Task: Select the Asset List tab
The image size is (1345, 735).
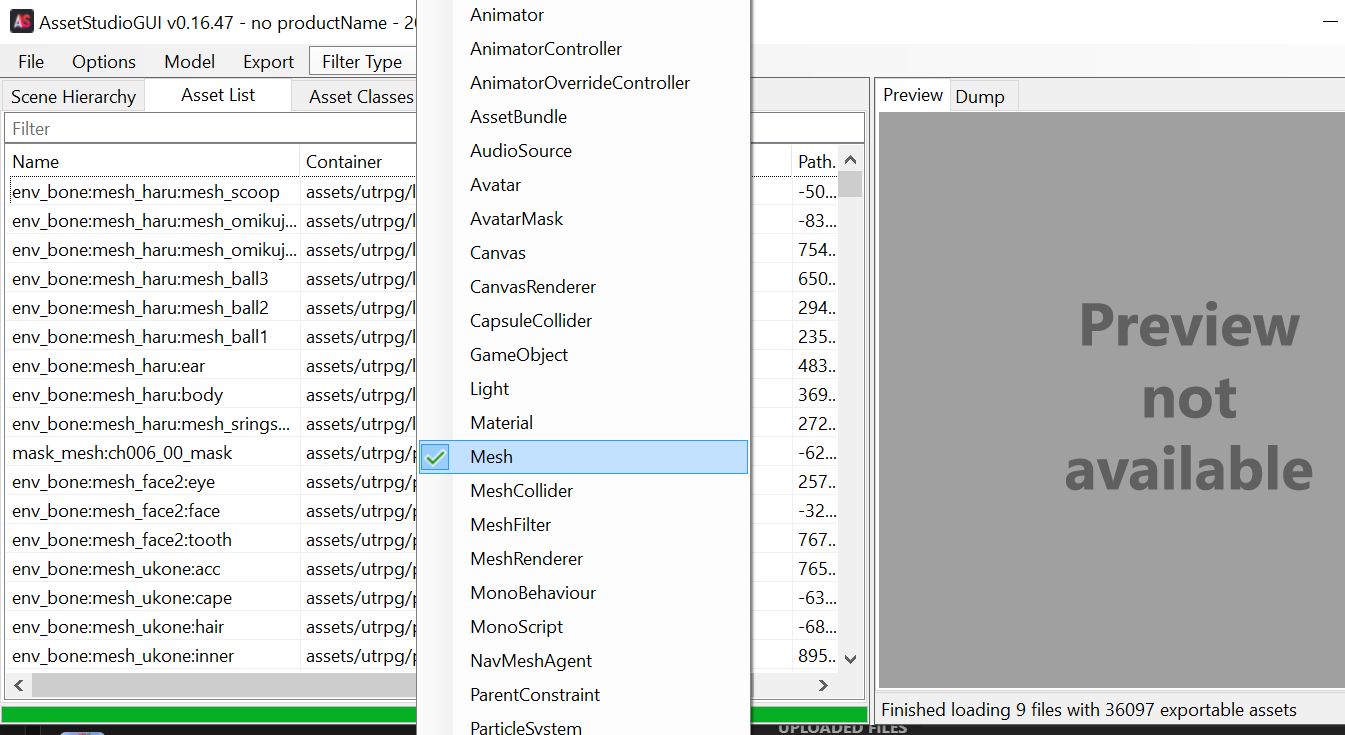Action: [218, 95]
